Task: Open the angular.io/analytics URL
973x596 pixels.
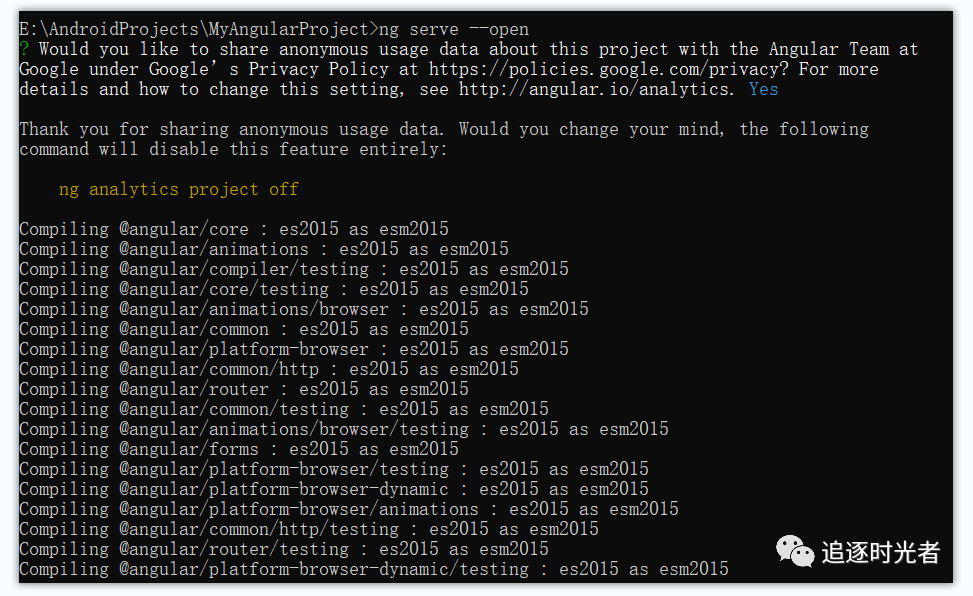Action: pyautogui.click(x=596, y=89)
